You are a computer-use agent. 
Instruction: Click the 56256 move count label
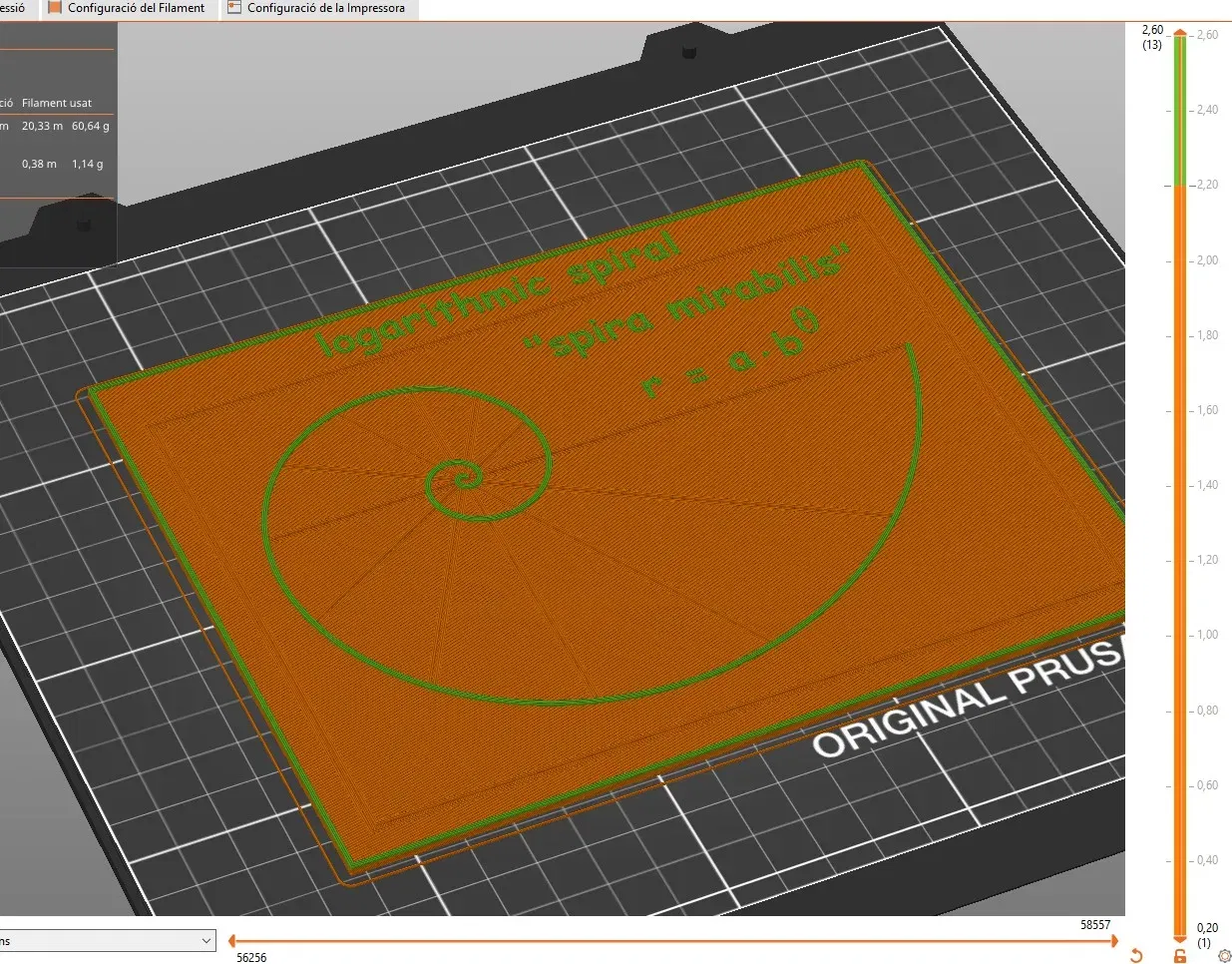pos(251,958)
